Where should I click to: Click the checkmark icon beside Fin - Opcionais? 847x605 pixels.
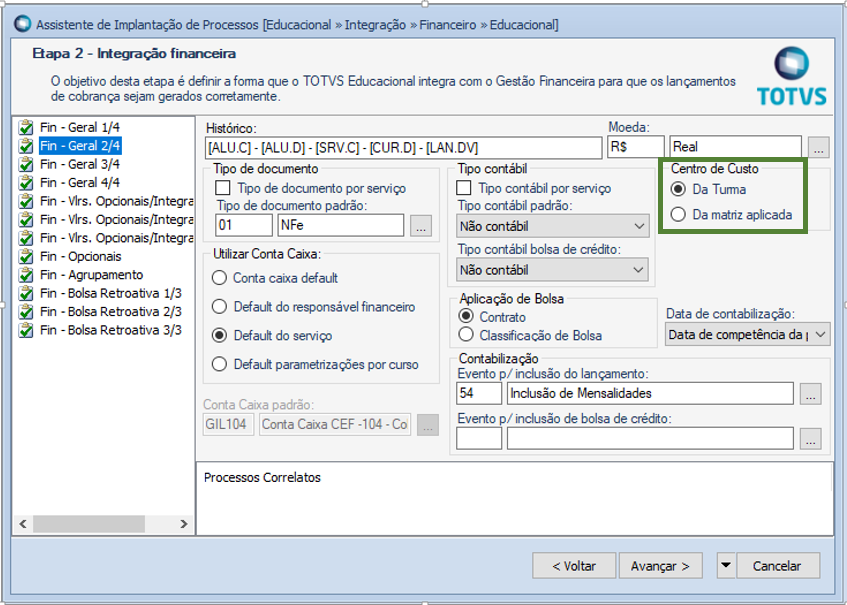click(25, 257)
